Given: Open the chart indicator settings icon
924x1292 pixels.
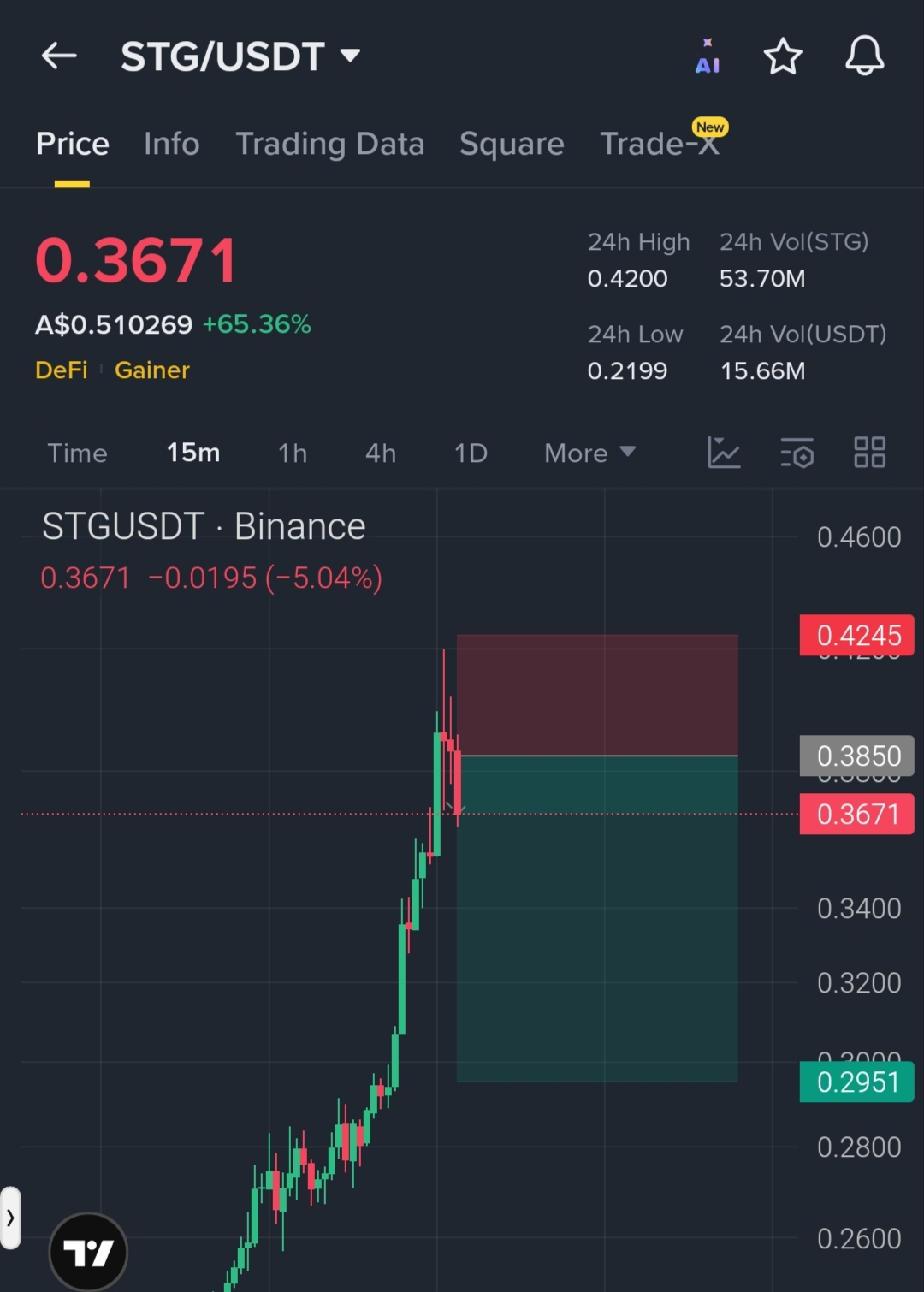Looking at the screenshot, I should 797,452.
